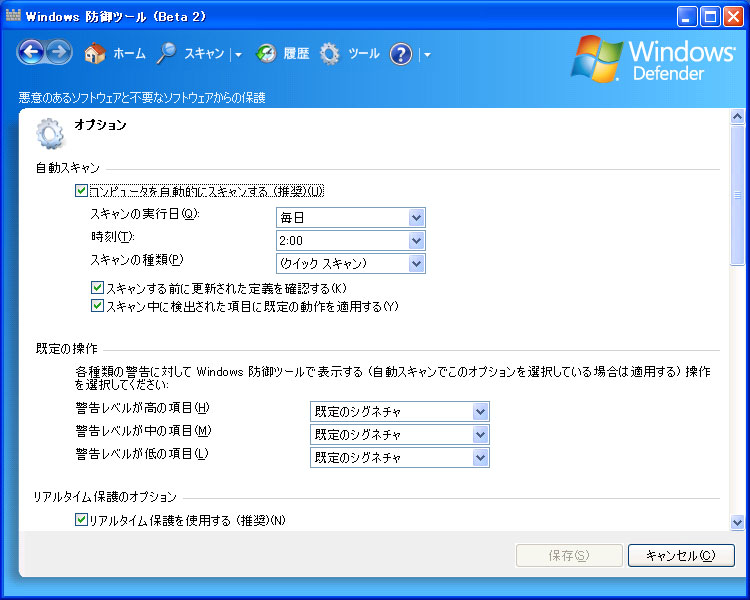The width and height of the screenshot is (750, 600).
Task: Maximize the Windows Defender window
Action: point(710,17)
